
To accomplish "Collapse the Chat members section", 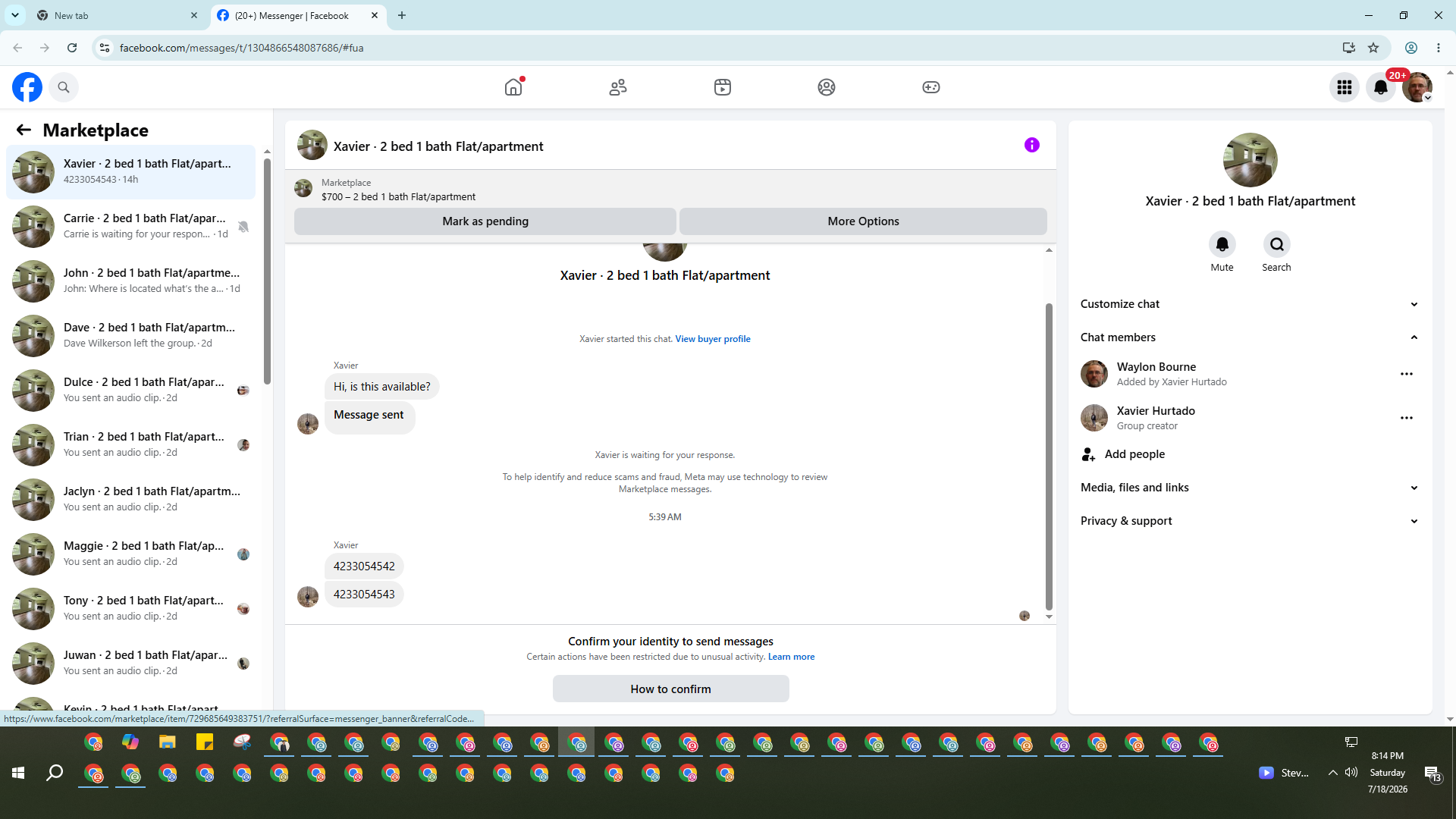I will [1249, 337].
